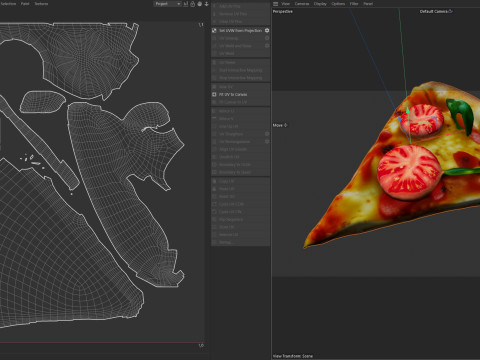This screenshot has width=480, height=360.
Task: Select Boundary to Quad command
Action: click(x=240, y=172)
